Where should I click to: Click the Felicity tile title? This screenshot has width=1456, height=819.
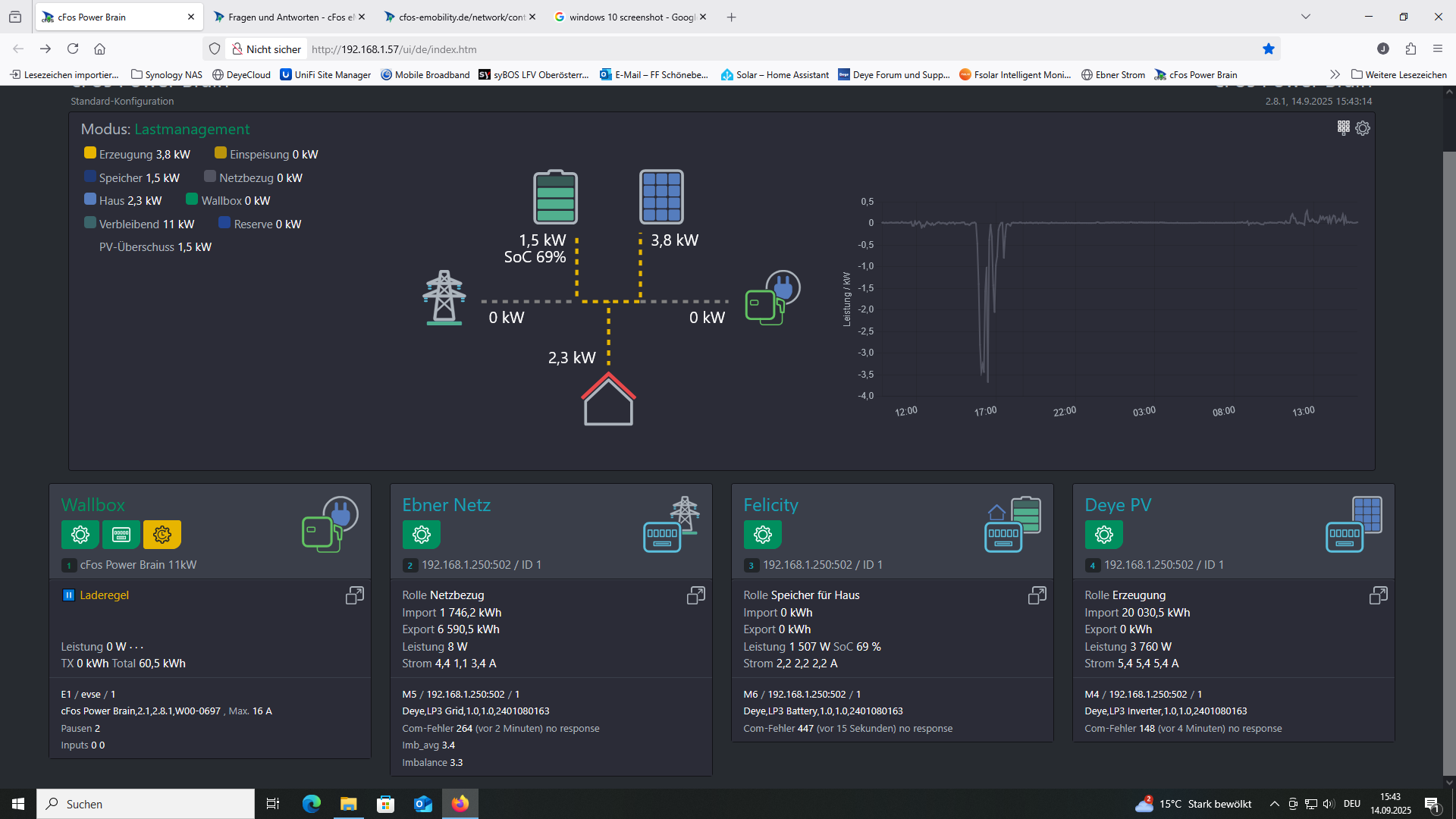[x=770, y=505]
